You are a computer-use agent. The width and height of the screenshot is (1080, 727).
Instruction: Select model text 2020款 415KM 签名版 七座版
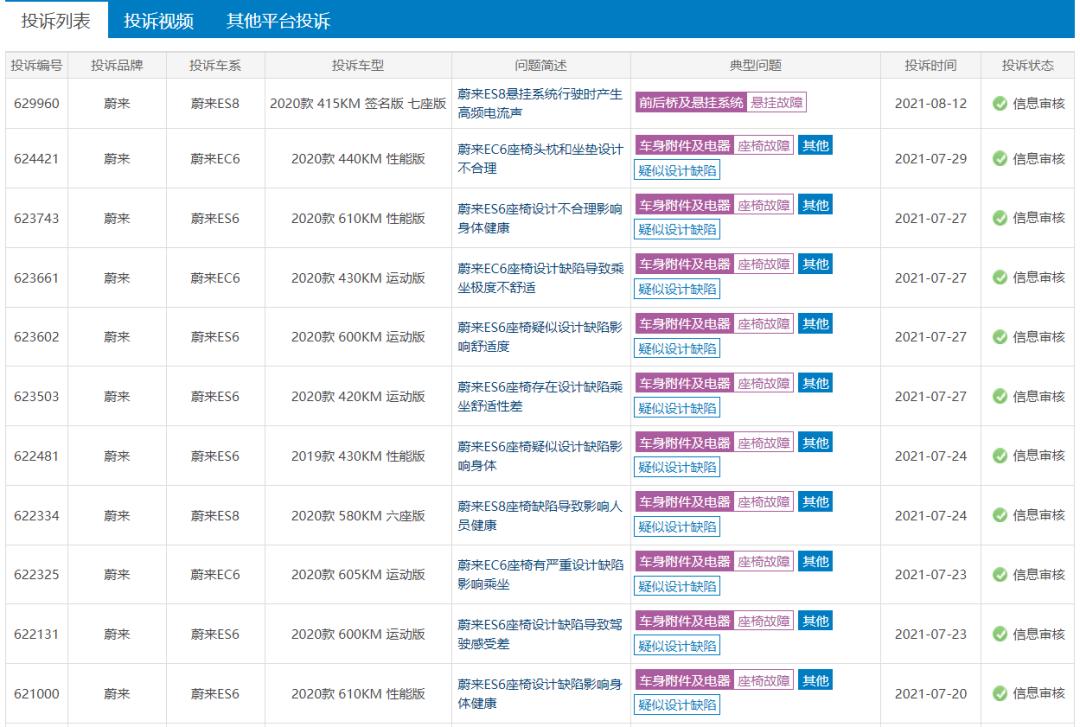(x=357, y=103)
